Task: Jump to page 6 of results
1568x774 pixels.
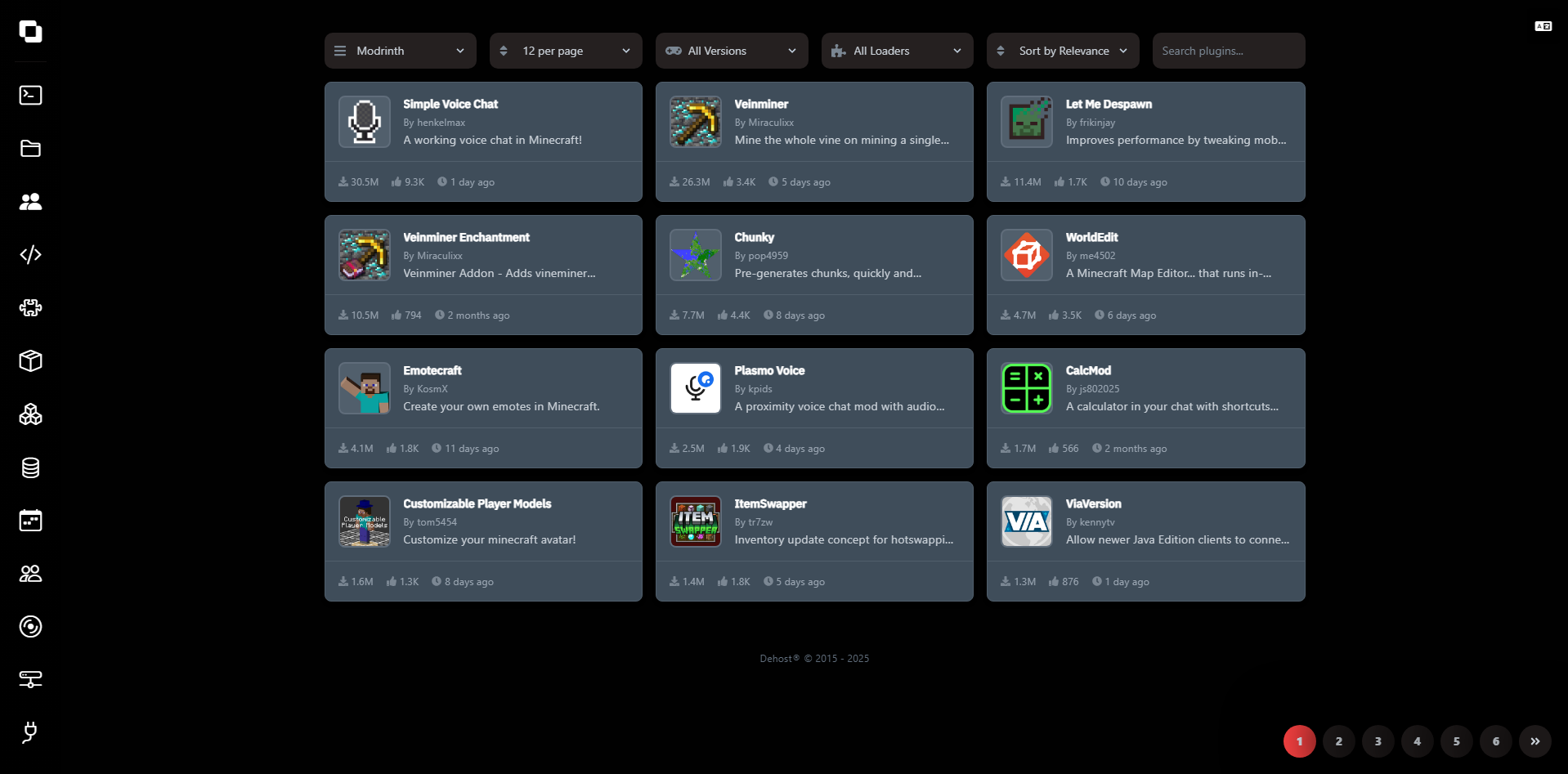Action: point(1495,741)
